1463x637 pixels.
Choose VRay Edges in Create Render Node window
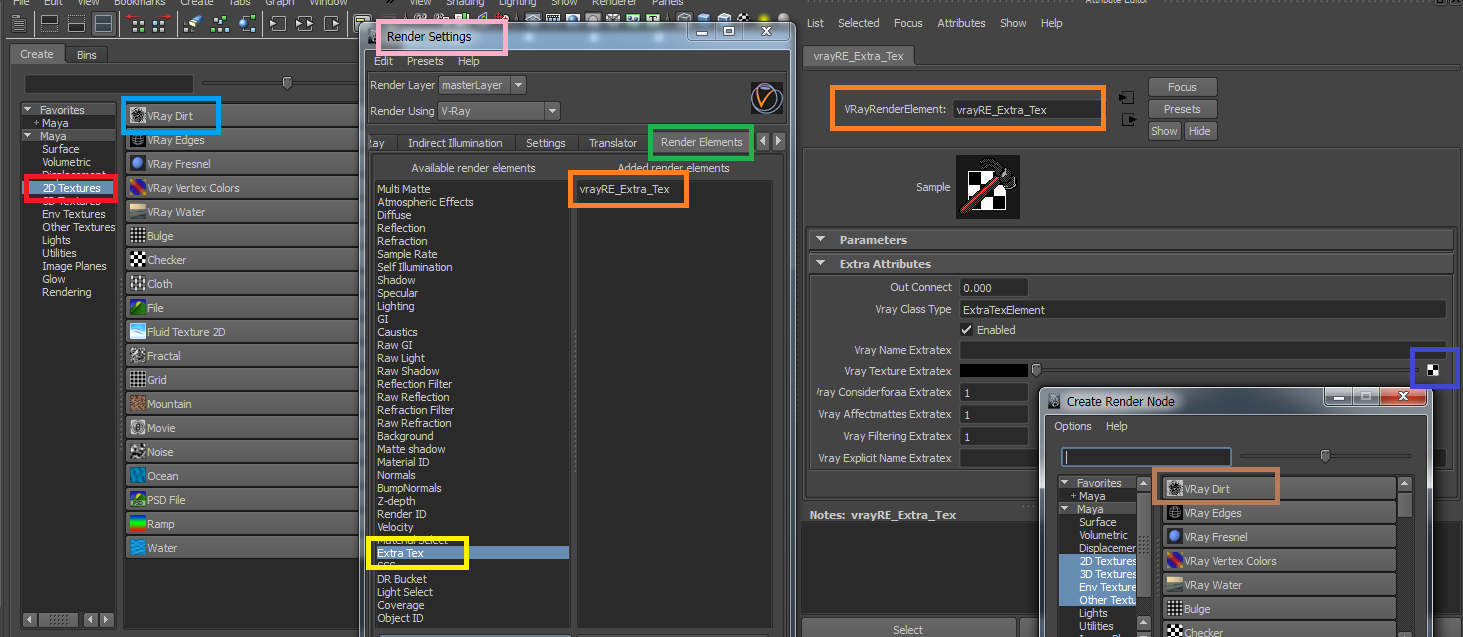tap(1279, 513)
